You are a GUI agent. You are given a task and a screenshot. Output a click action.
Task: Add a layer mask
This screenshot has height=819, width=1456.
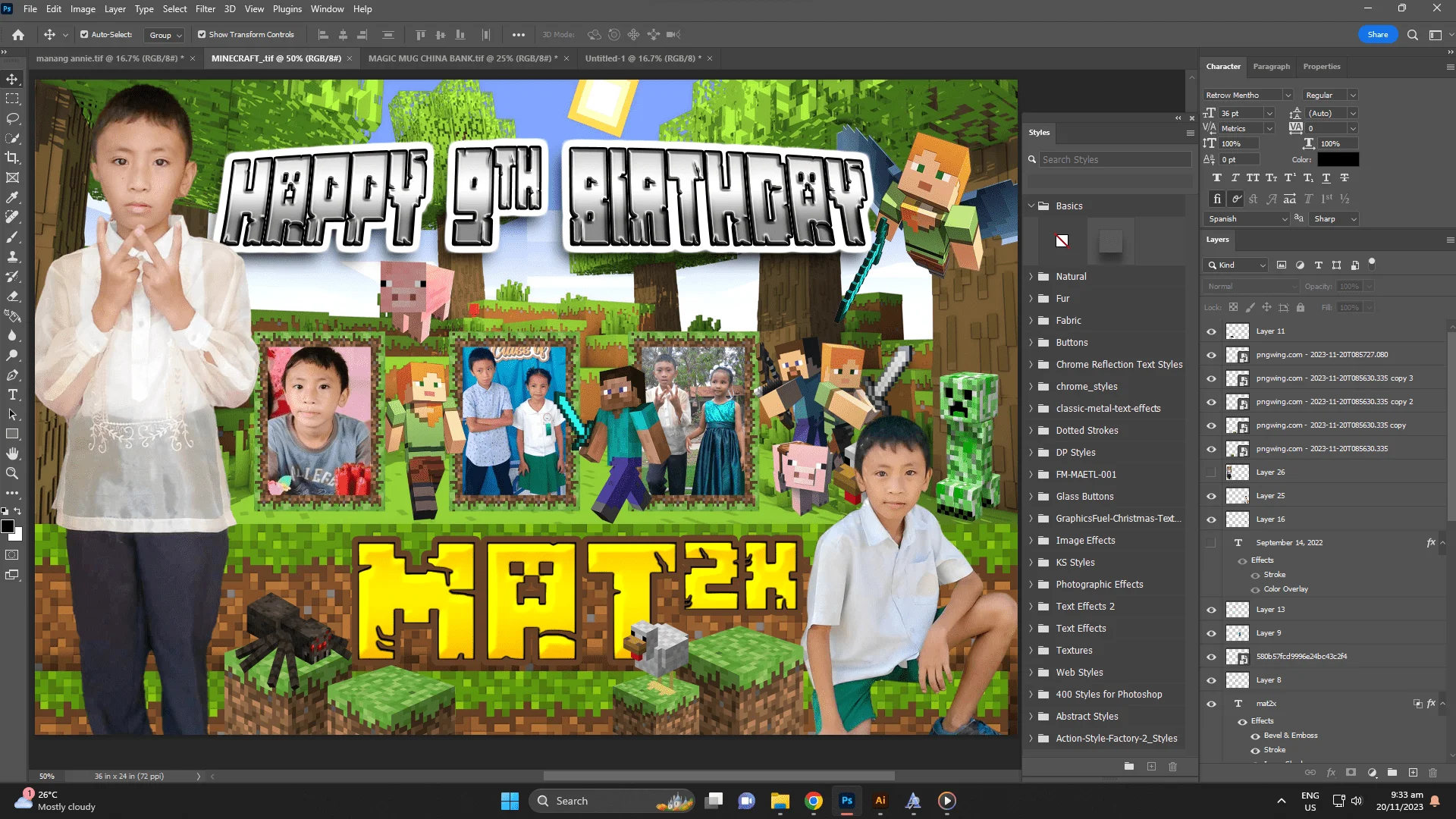coord(1351,772)
